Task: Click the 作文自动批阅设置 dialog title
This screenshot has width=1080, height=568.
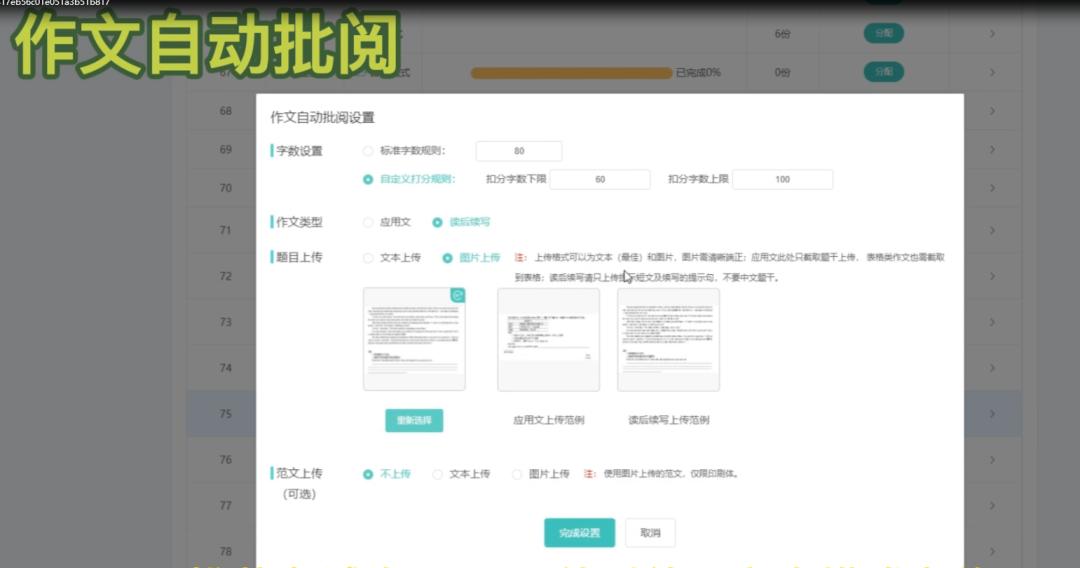Action: pos(322,118)
